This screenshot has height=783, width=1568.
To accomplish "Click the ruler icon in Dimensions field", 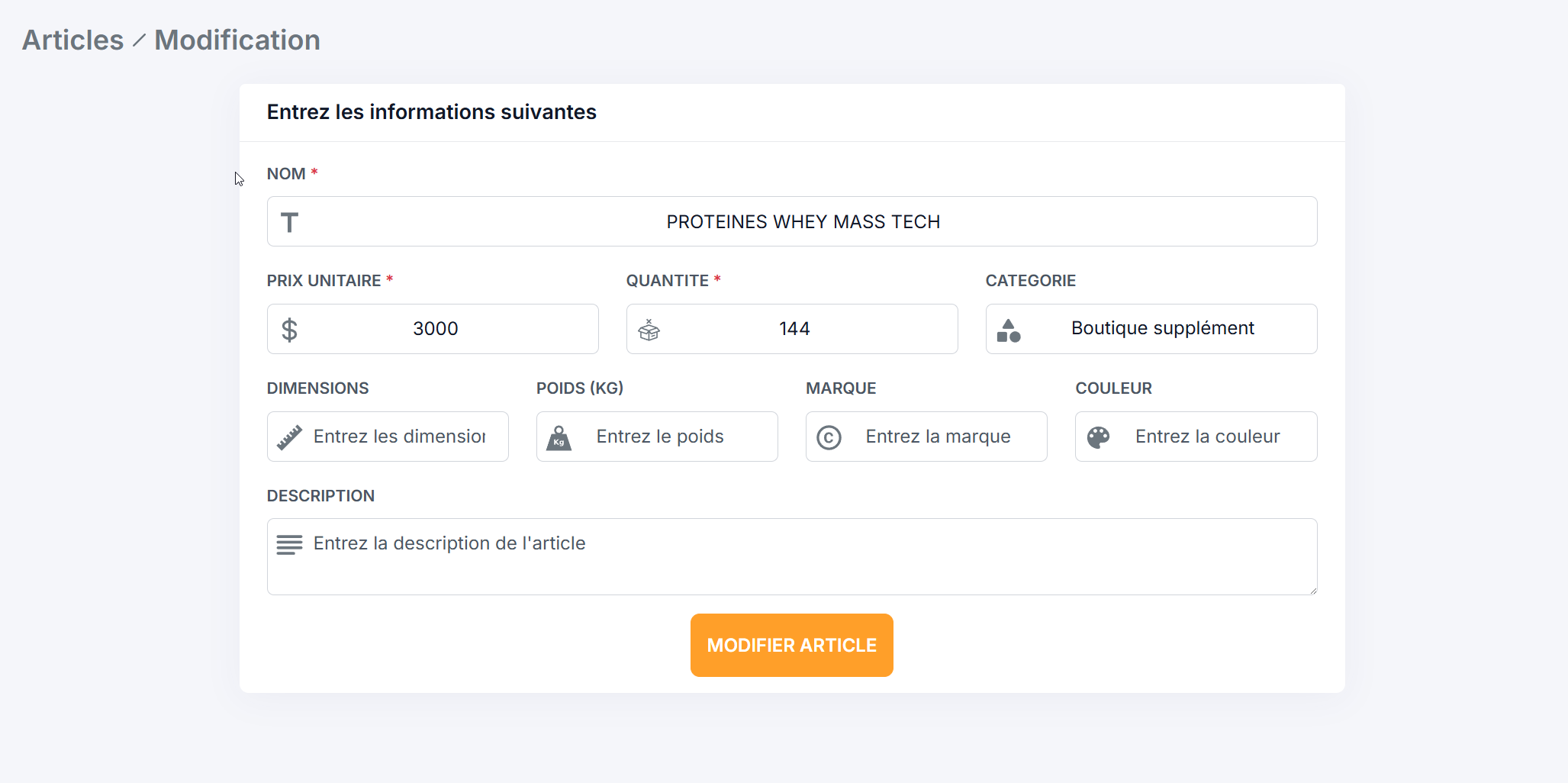I will [289, 437].
